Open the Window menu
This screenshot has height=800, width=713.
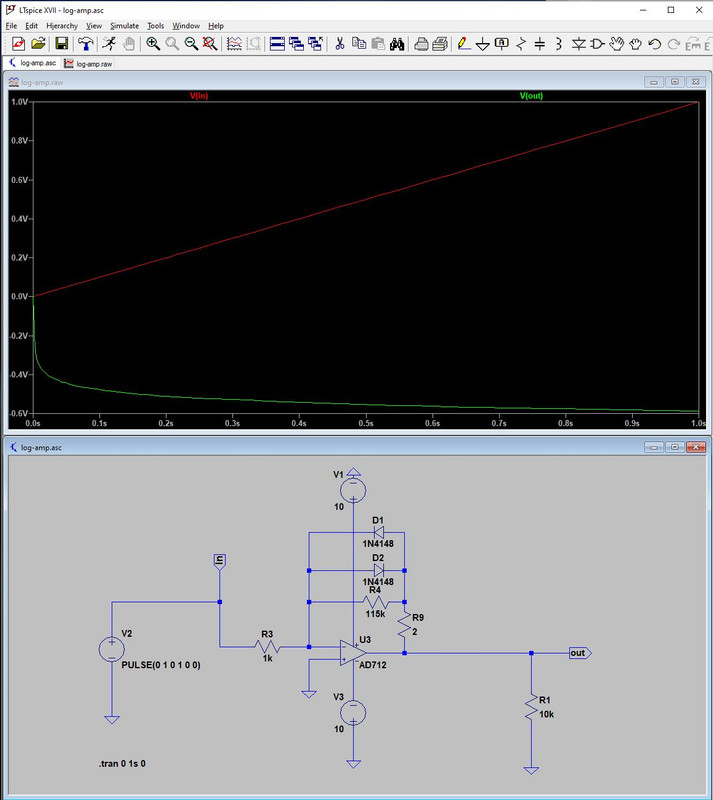(x=186, y=26)
